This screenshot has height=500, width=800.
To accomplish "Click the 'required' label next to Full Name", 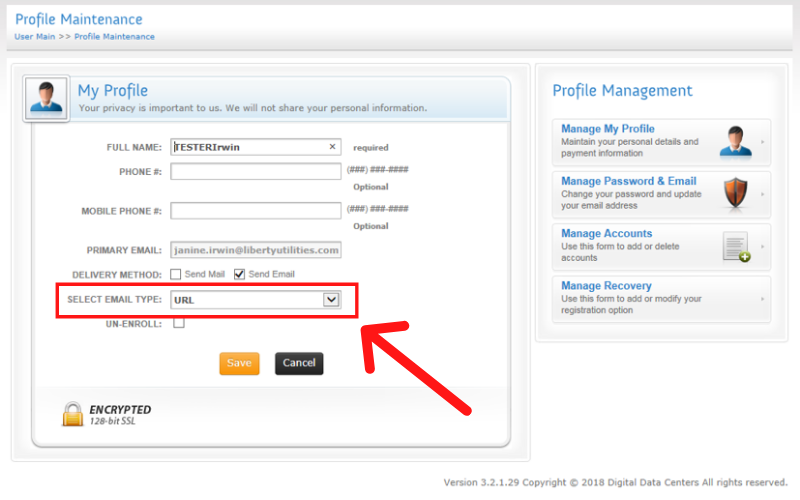I will pos(370,147).
